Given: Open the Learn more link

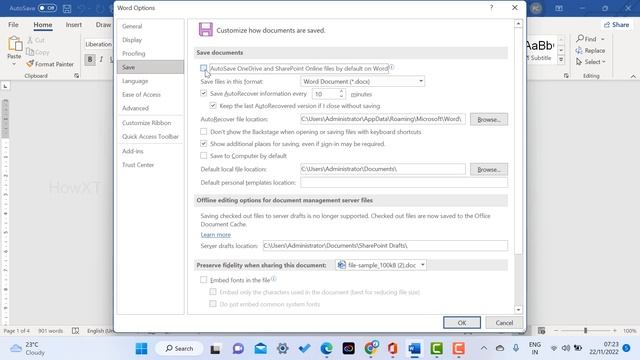Looking at the screenshot, I should point(216,235).
